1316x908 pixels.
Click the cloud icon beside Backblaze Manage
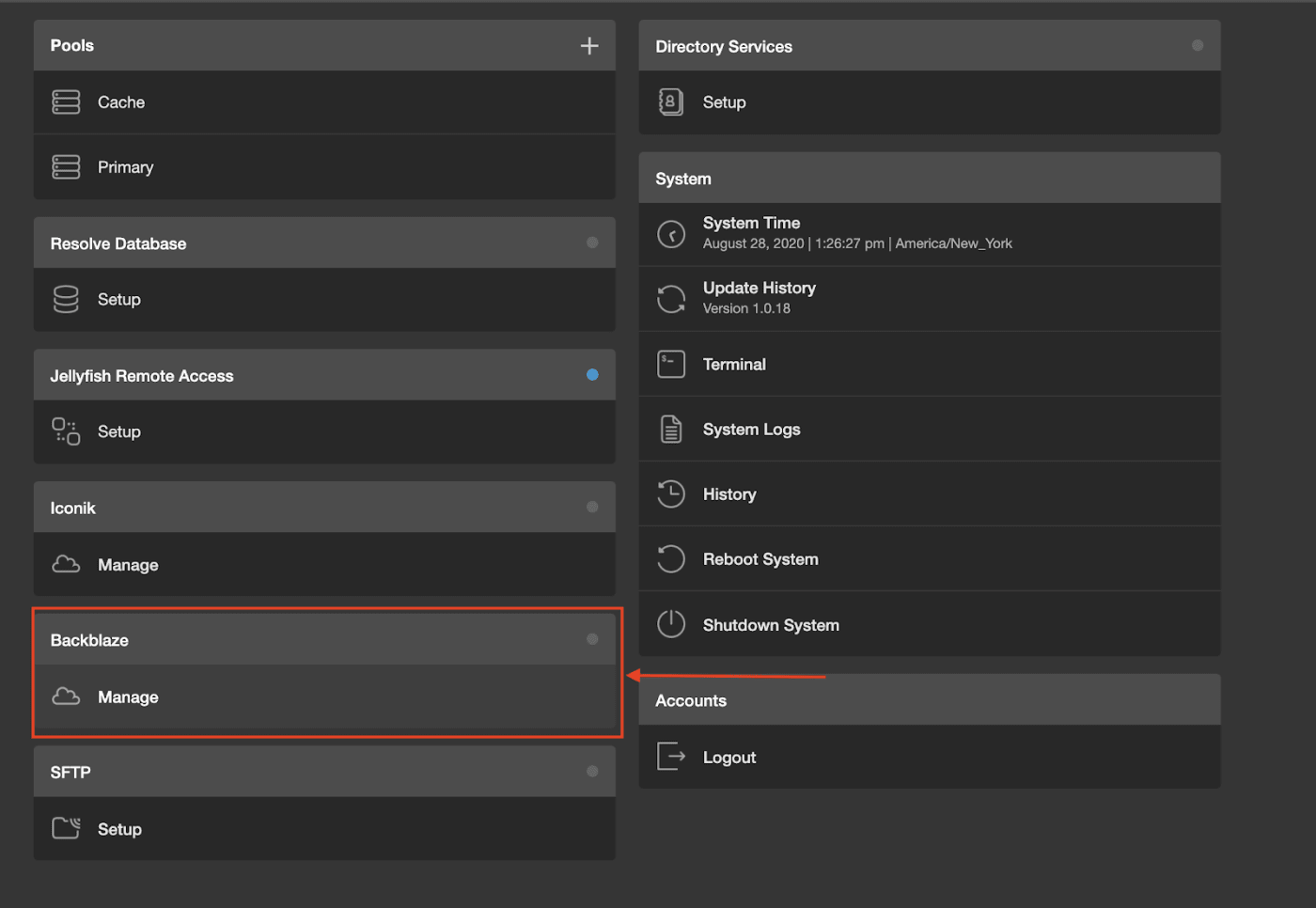tap(66, 696)
